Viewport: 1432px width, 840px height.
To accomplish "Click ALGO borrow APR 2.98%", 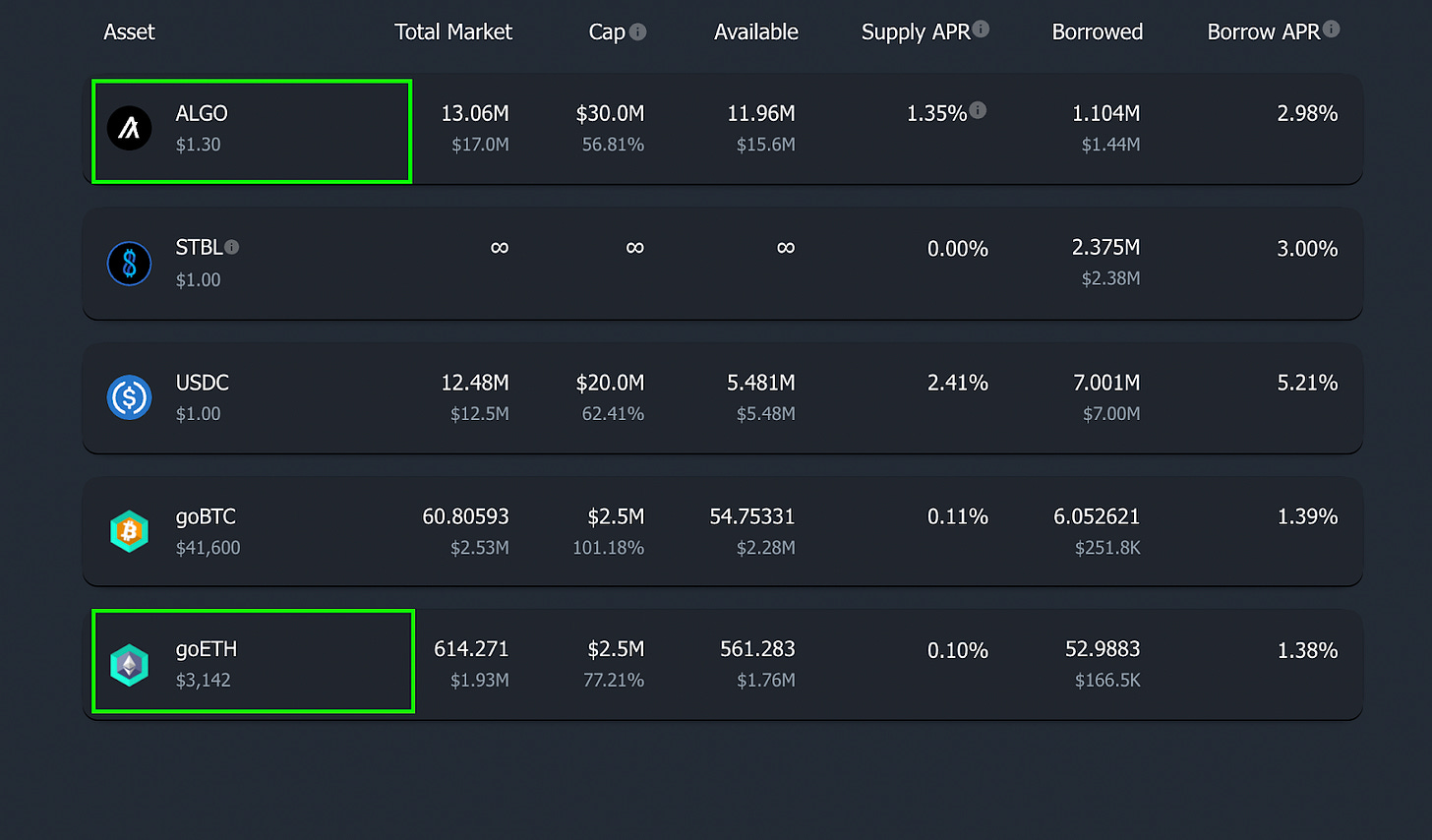I will click(1307, 113).
